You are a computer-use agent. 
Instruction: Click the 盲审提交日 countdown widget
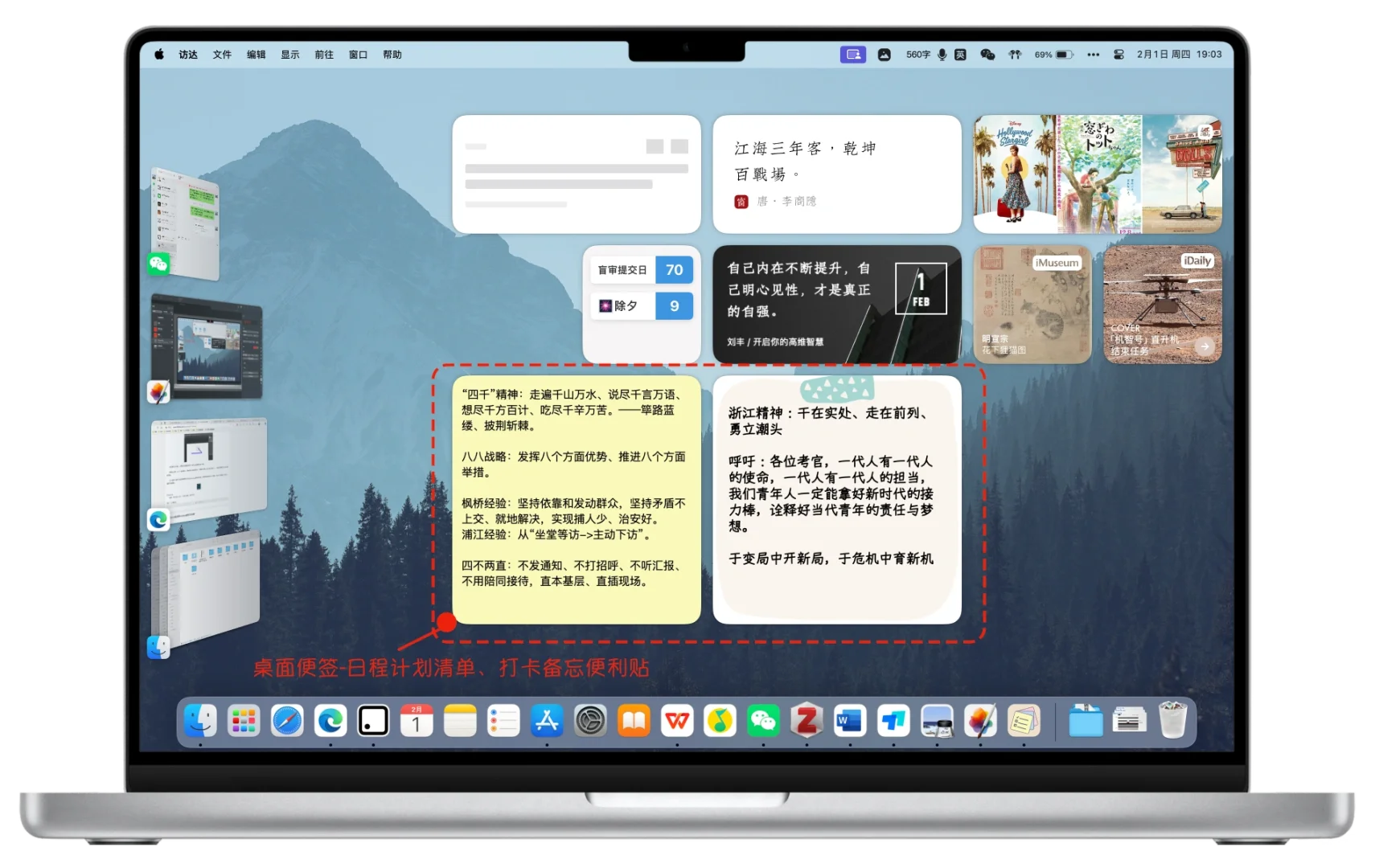tap(641, 270)
